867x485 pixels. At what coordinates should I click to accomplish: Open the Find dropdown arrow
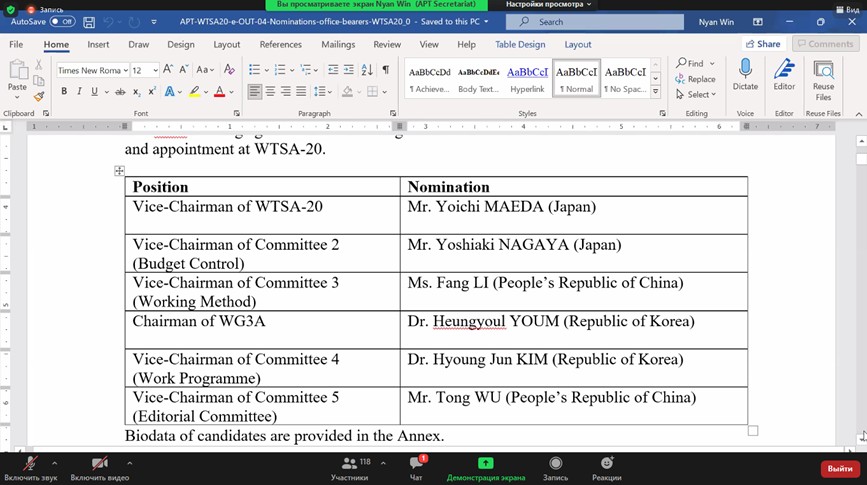pos(712,64)
